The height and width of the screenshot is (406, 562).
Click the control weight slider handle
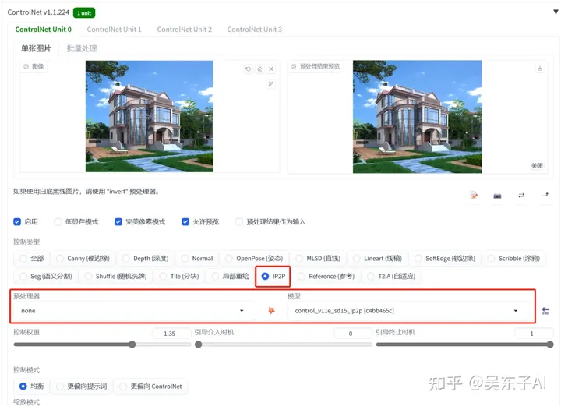tap(132, 344)
